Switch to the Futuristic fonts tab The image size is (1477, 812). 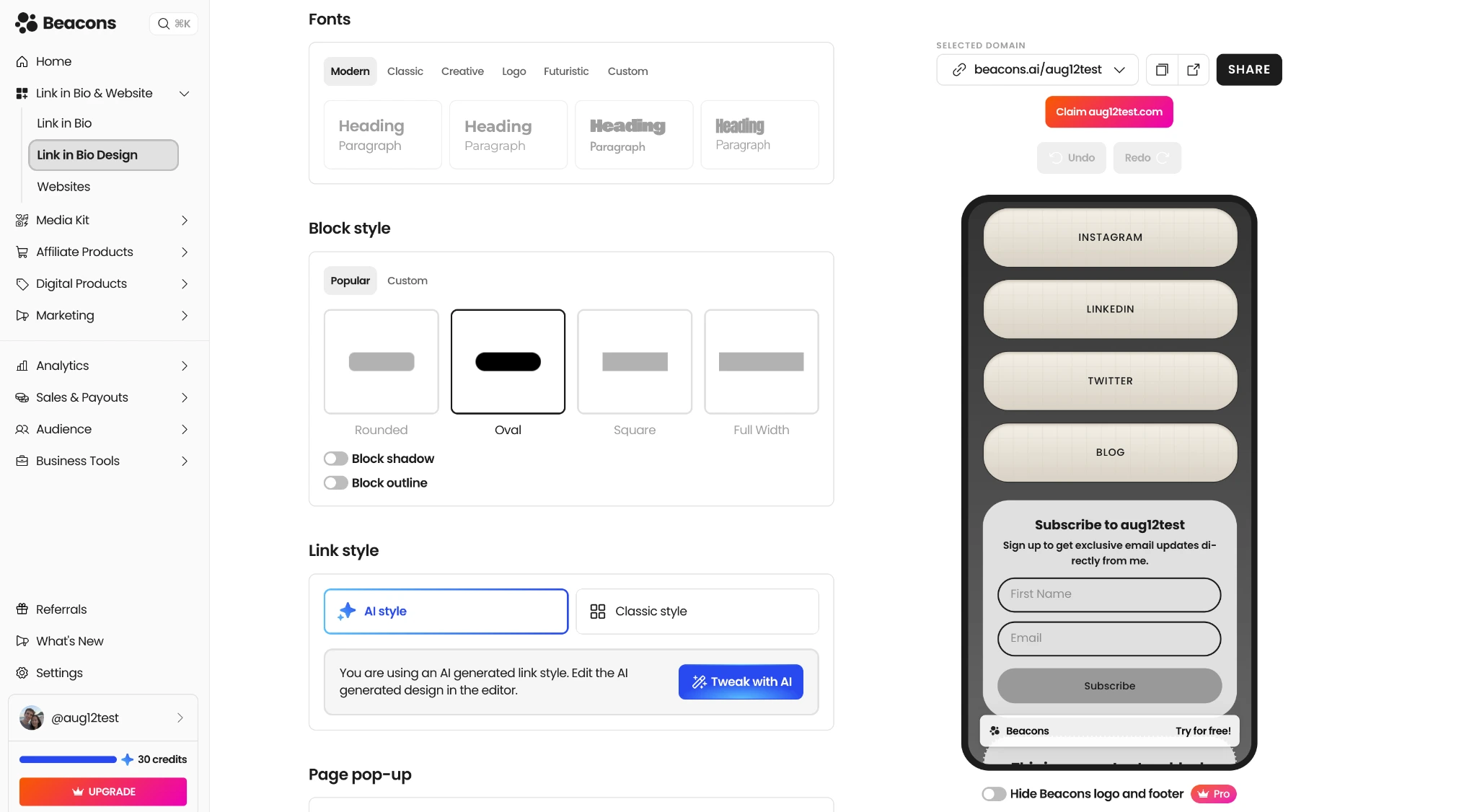tap(566, 71)
